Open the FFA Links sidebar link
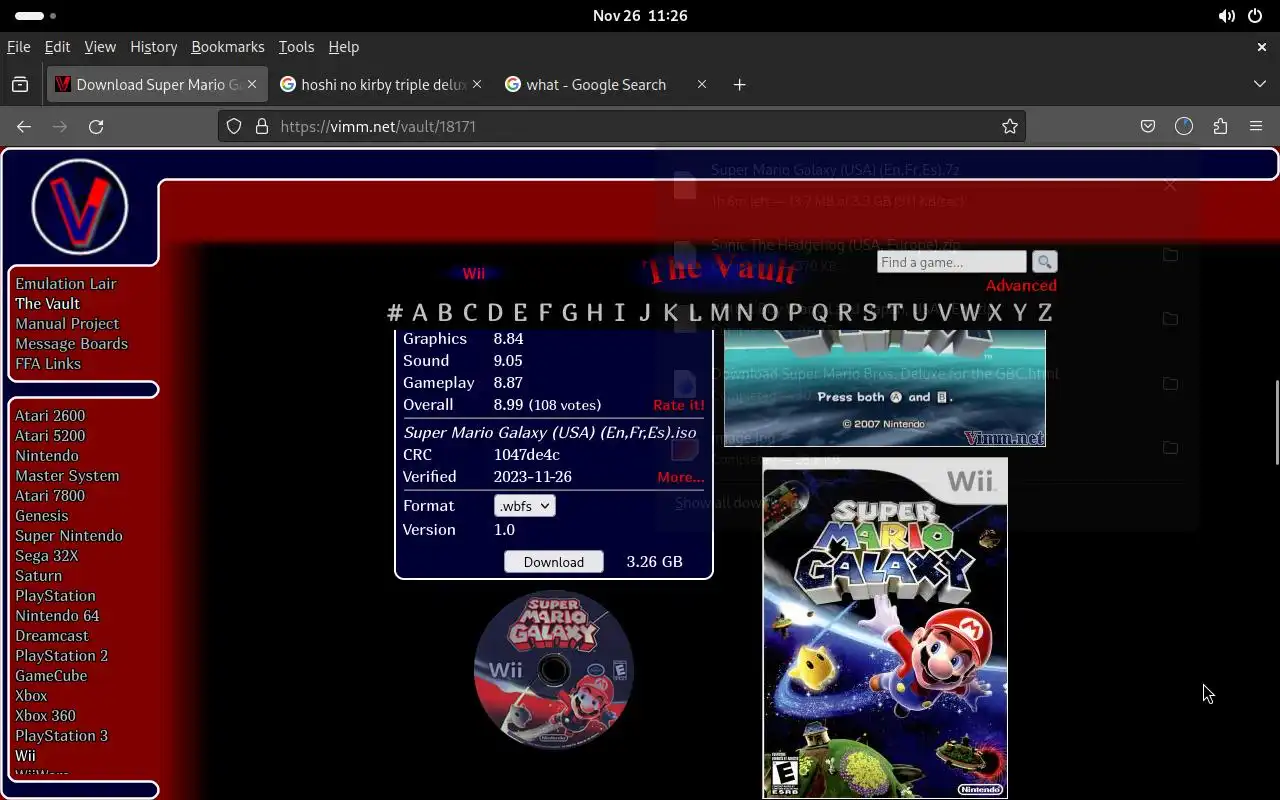 point(48,364)
